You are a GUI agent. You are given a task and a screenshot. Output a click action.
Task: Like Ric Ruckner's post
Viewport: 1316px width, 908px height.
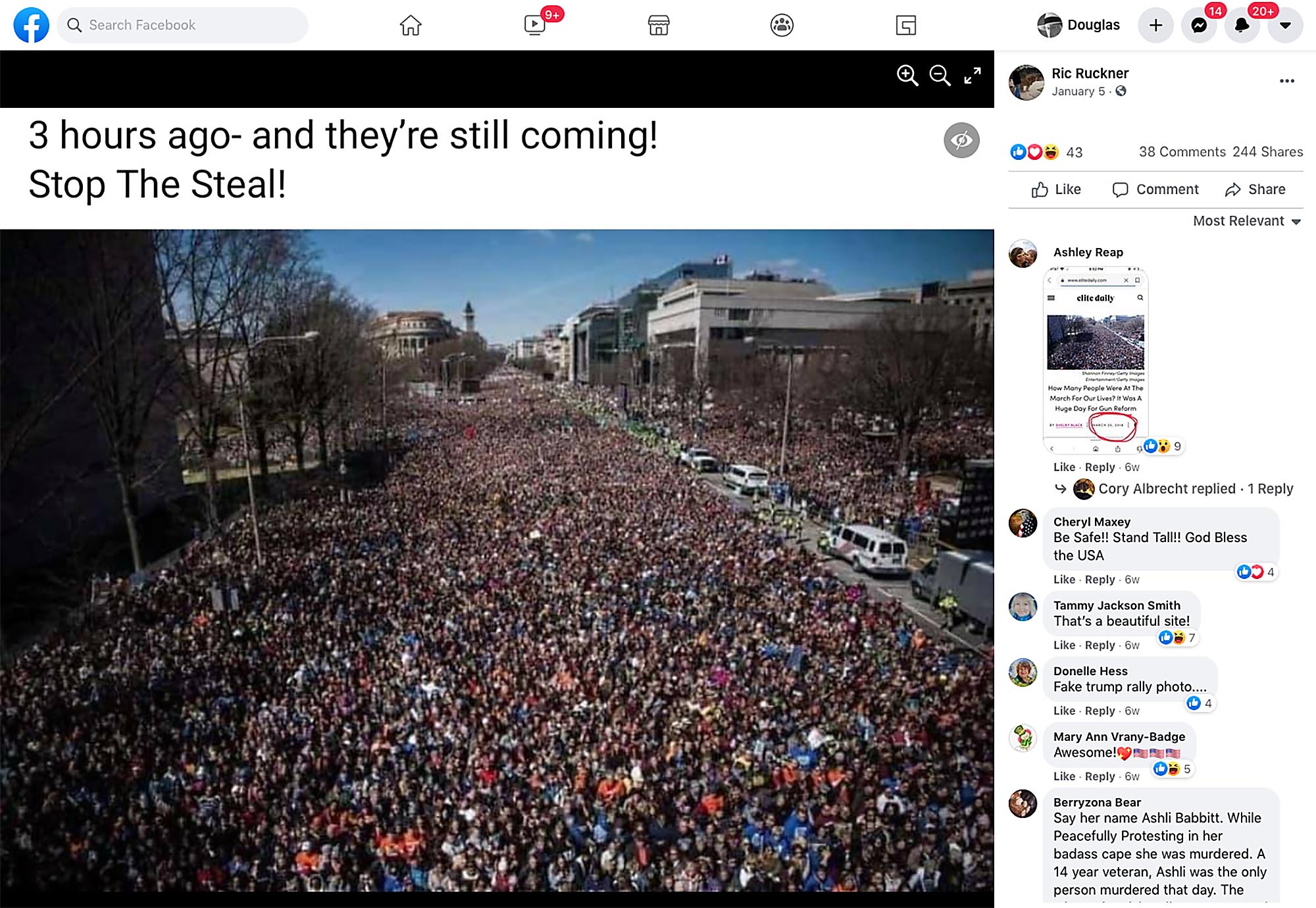1056,189
